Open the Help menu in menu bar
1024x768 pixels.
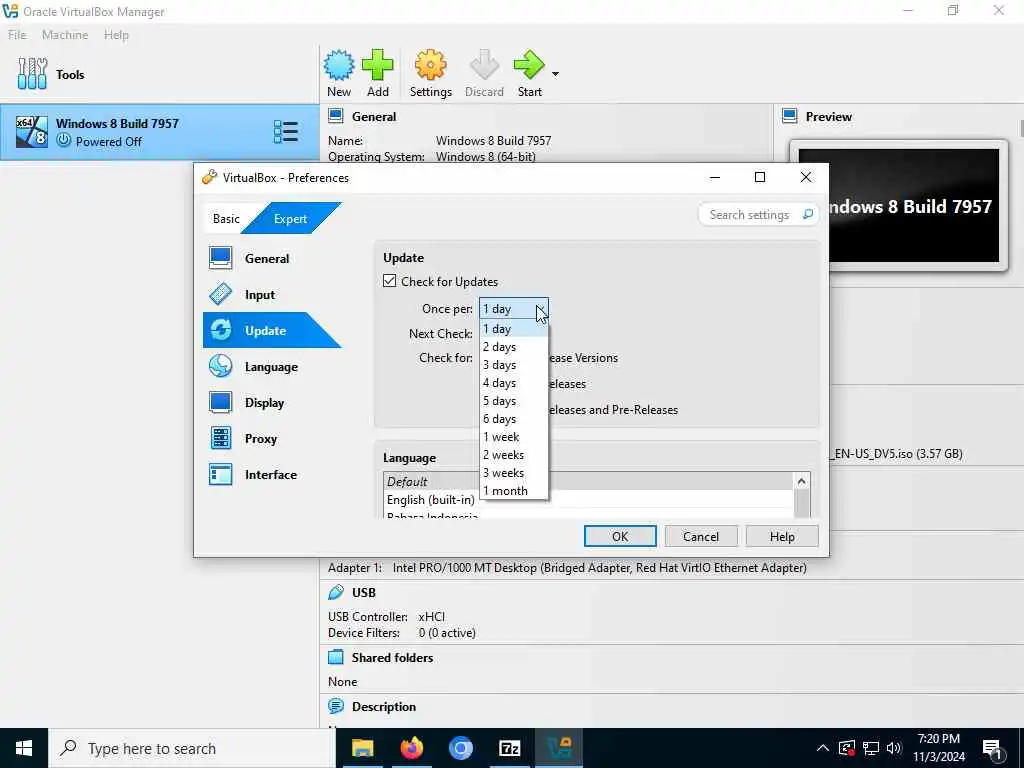tap(116, 35)
